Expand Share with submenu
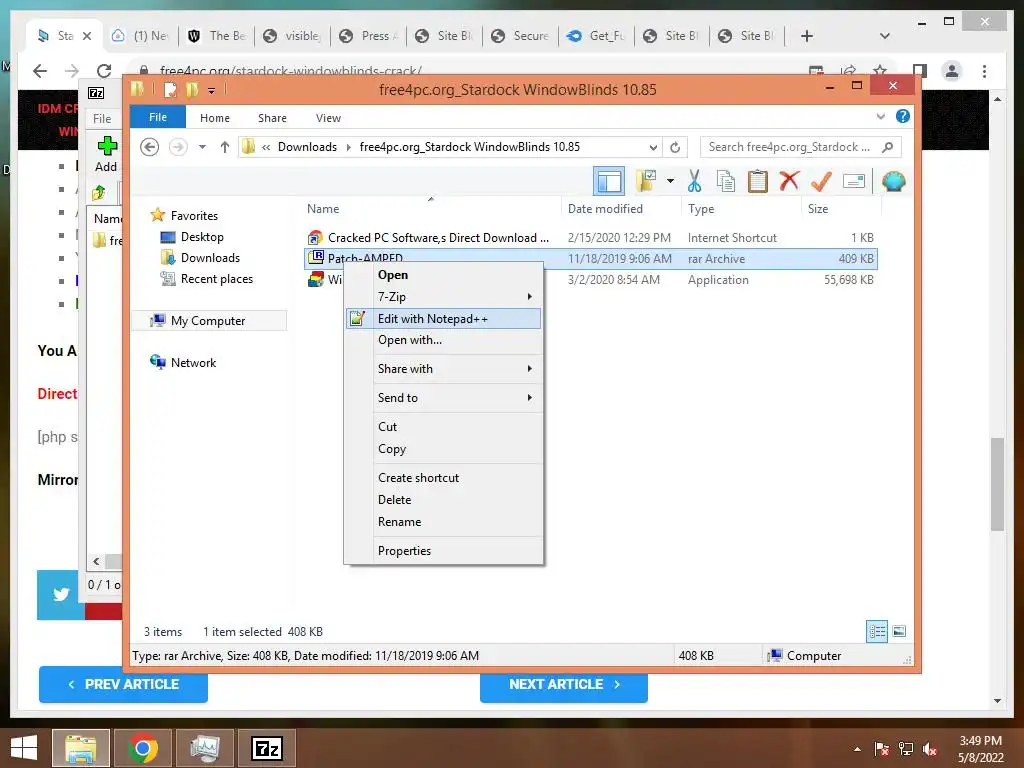The height and width of the screenshot is (768, 1024). [x=444, y=368]
